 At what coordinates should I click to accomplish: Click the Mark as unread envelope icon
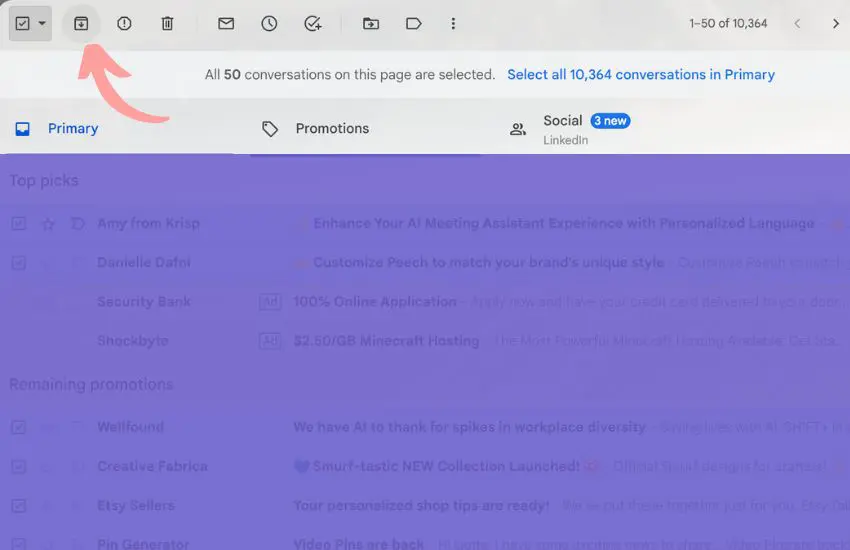pos(226,23)
